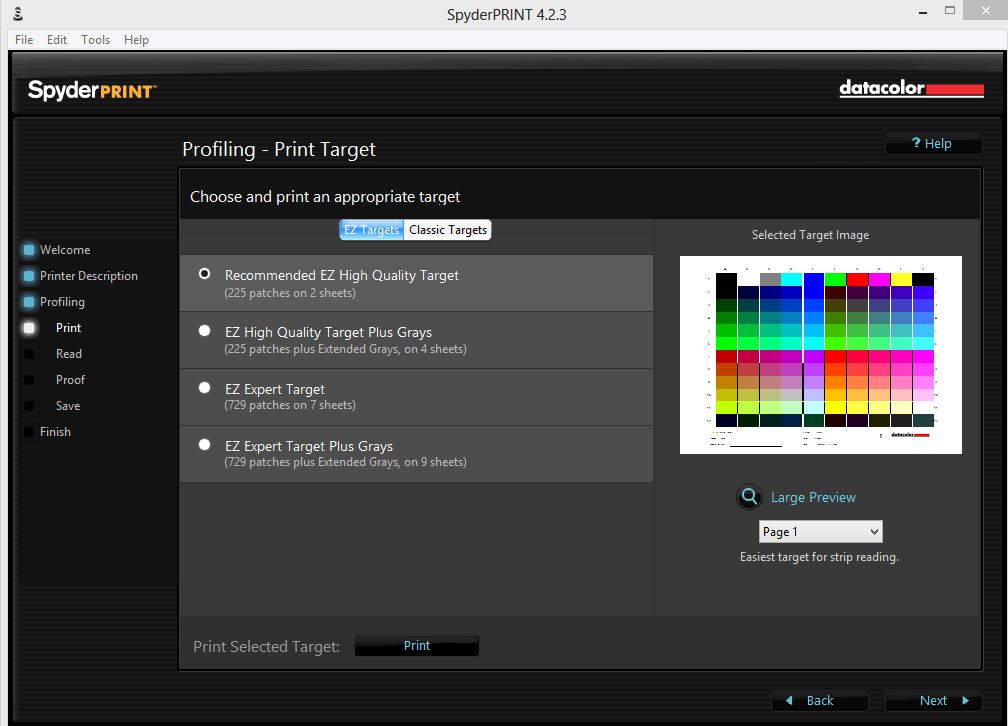Select the Print step in sidebar
1008x726 pixels.
point(68,328)
